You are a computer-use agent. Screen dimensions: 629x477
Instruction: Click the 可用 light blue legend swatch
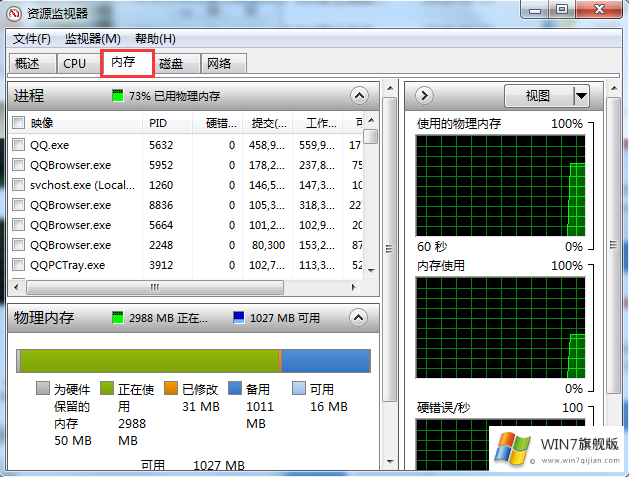[x=299, y=388]
